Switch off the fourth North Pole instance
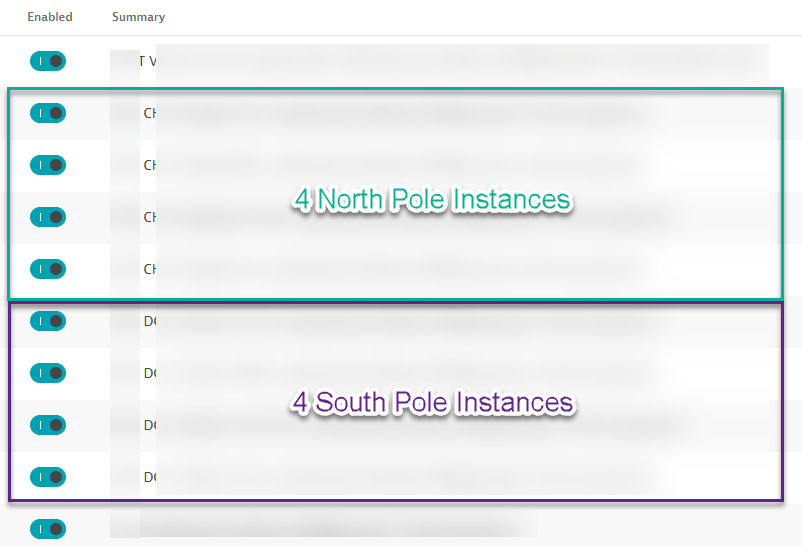 [48, 269]
